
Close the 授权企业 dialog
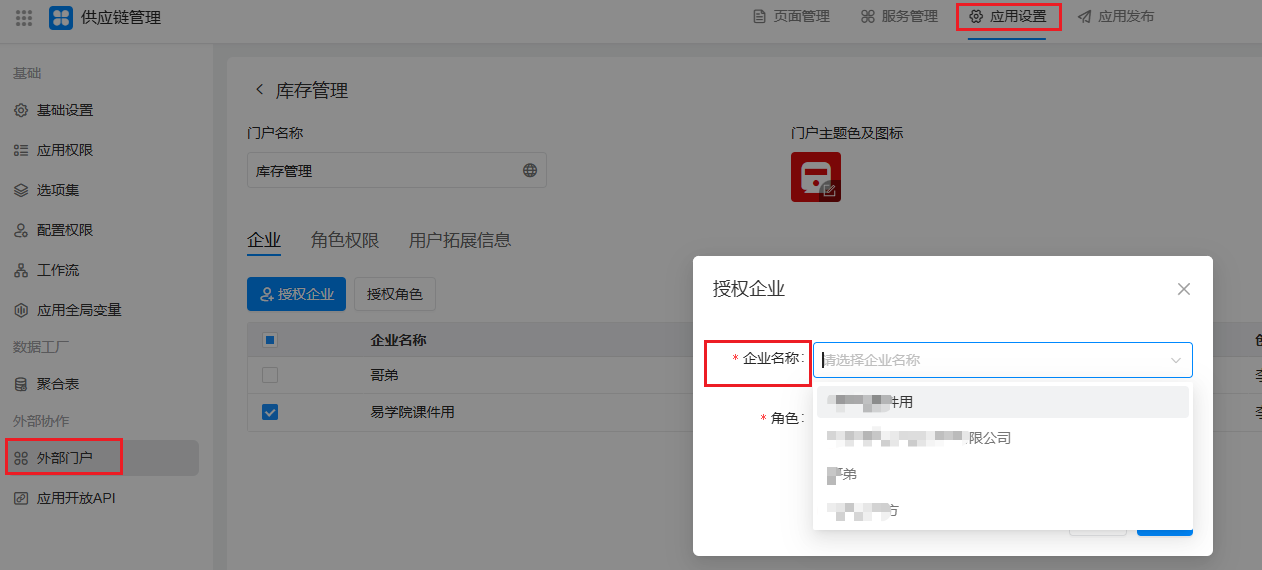click(1184, 289)
